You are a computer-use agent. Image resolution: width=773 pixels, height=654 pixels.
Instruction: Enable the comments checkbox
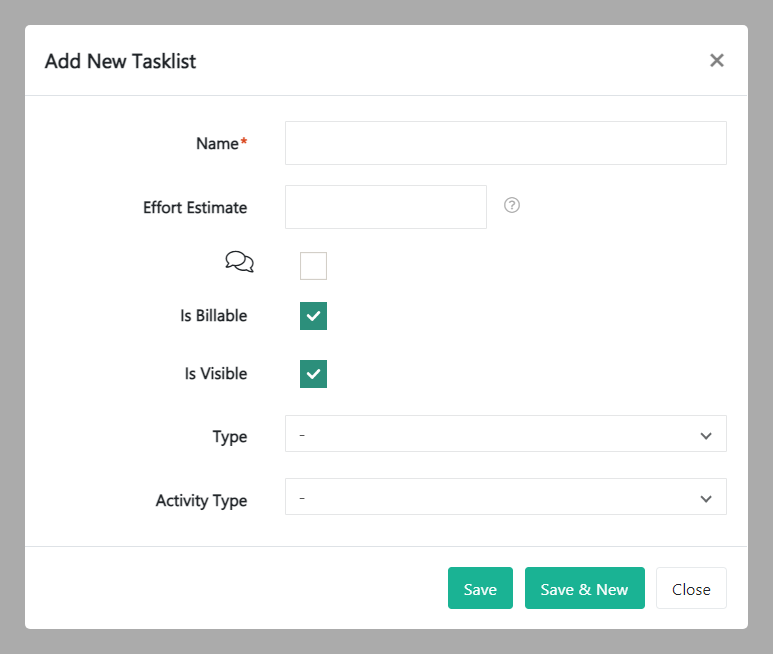[x=313, y=266]
